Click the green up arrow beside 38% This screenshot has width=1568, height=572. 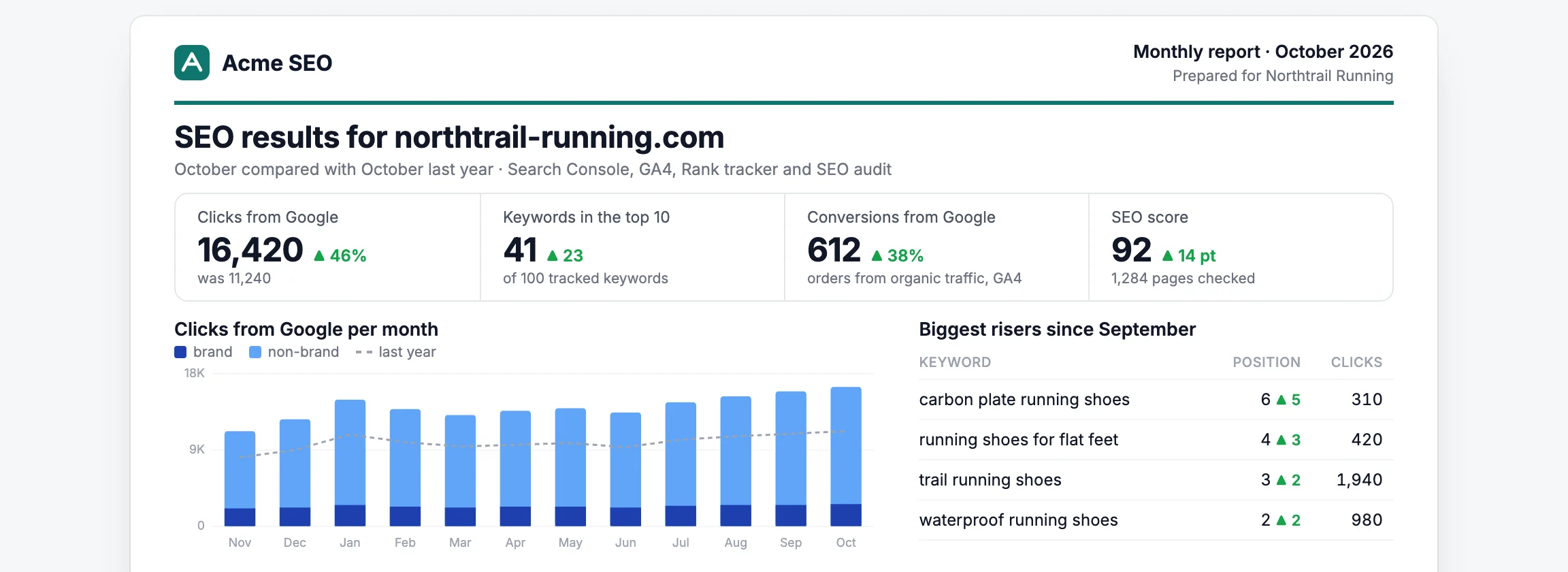click(x=877, y=256)
